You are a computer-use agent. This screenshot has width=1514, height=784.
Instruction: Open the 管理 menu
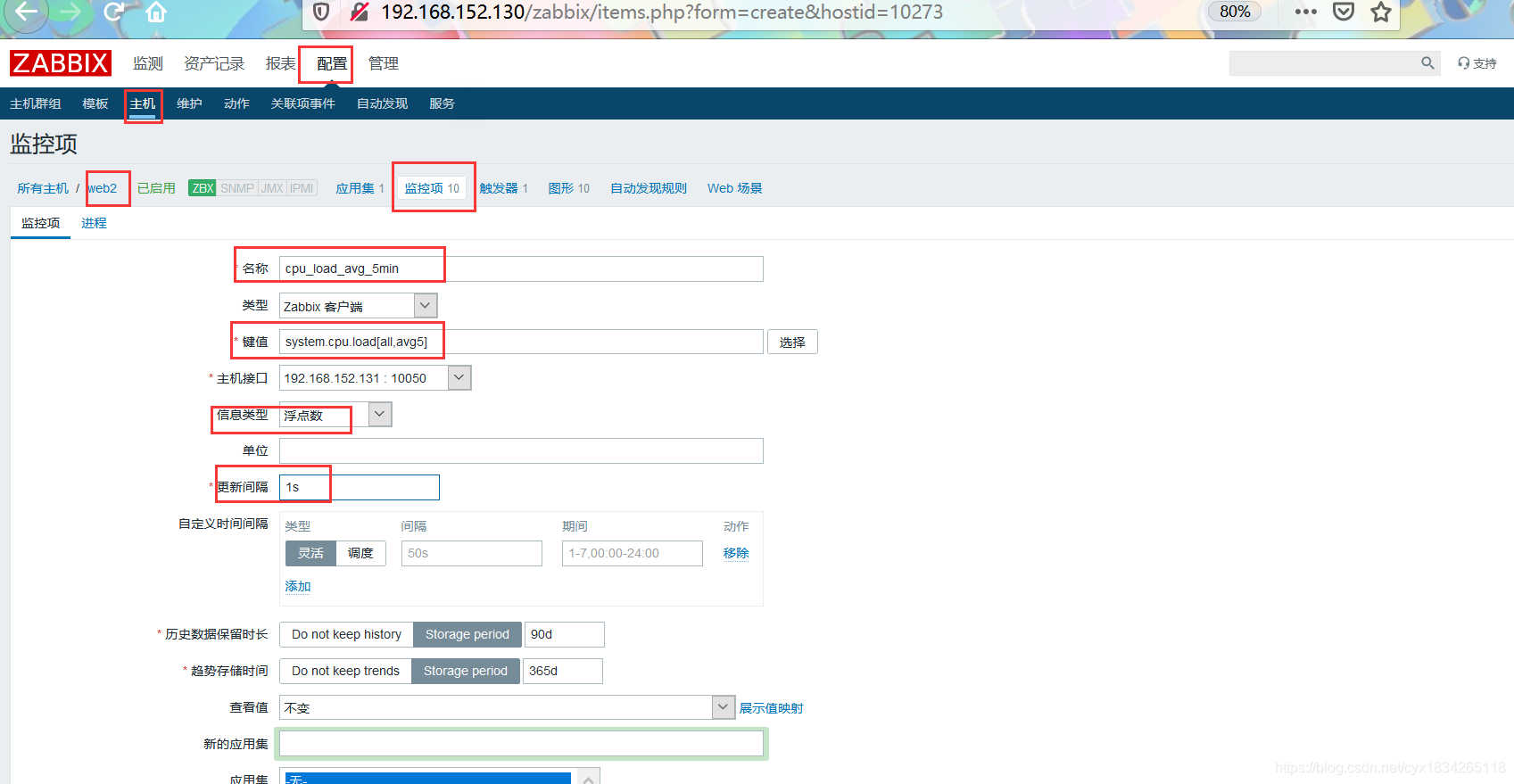(x=384, y=63)
